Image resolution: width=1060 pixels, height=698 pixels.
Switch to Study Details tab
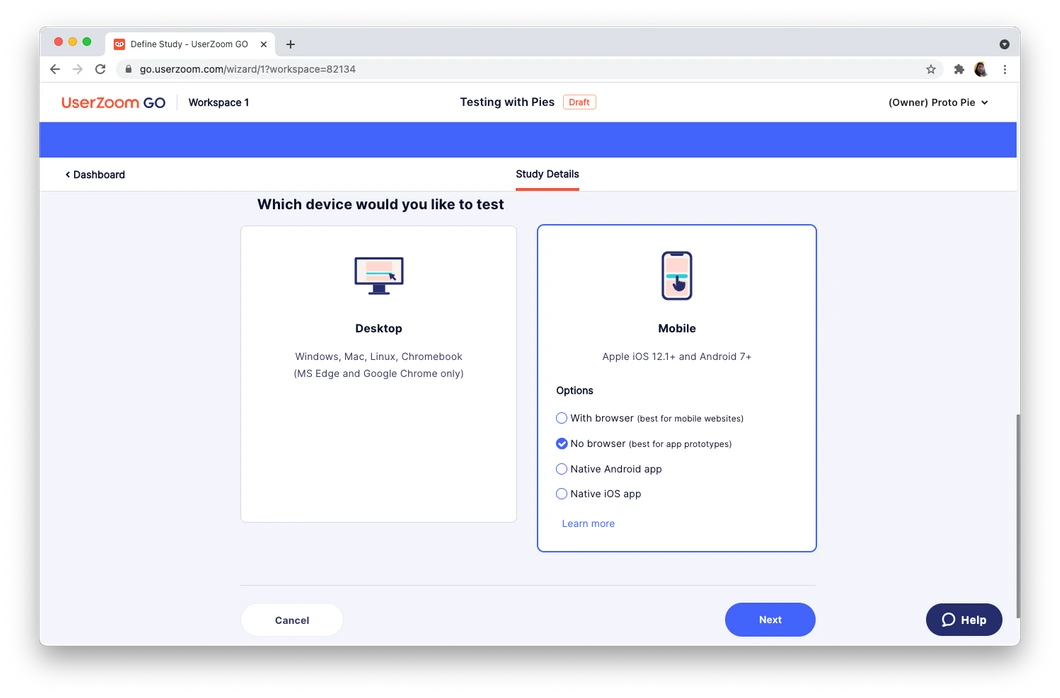tap(547, 174)
